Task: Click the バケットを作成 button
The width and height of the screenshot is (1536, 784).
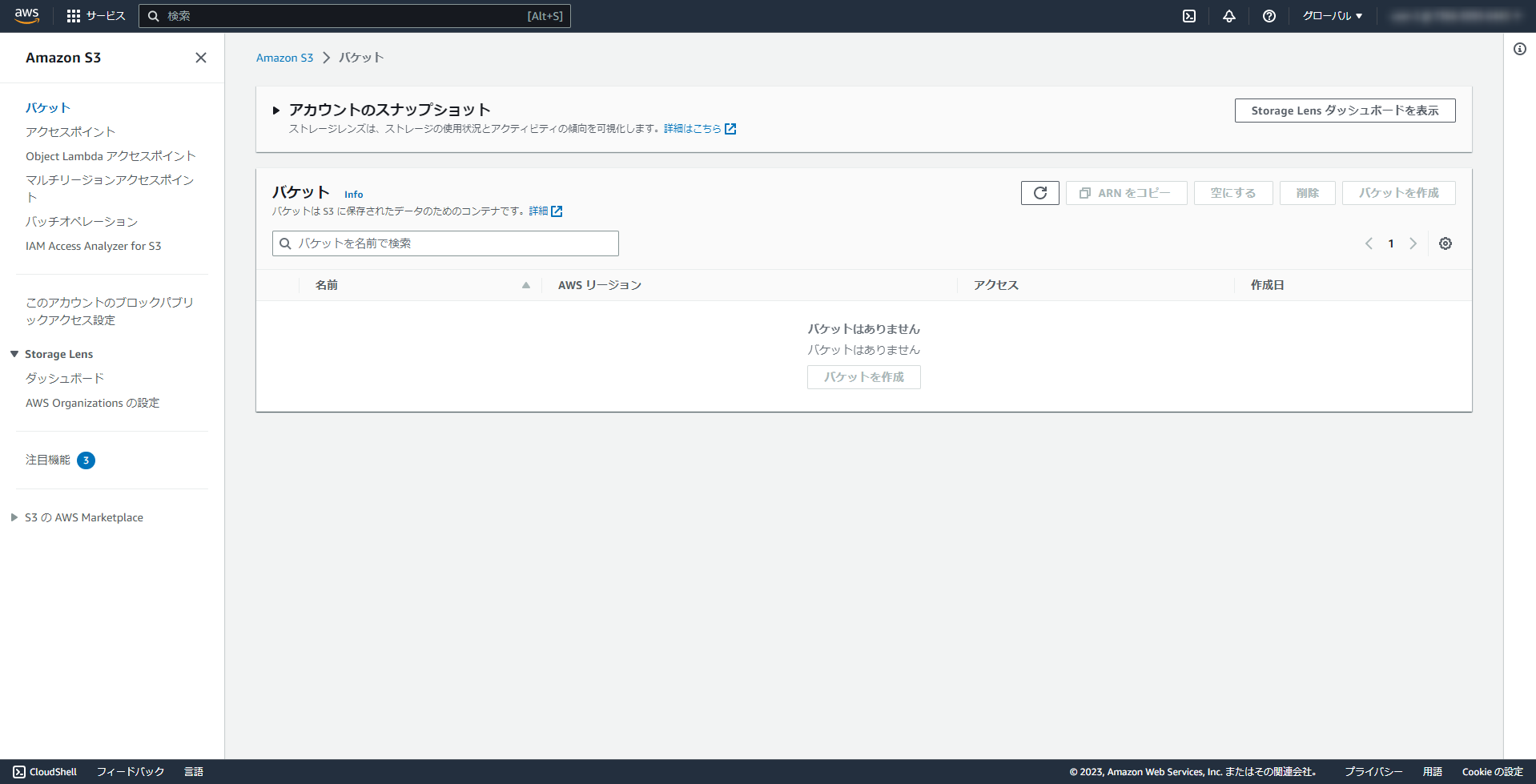Action: [1398, 192]
